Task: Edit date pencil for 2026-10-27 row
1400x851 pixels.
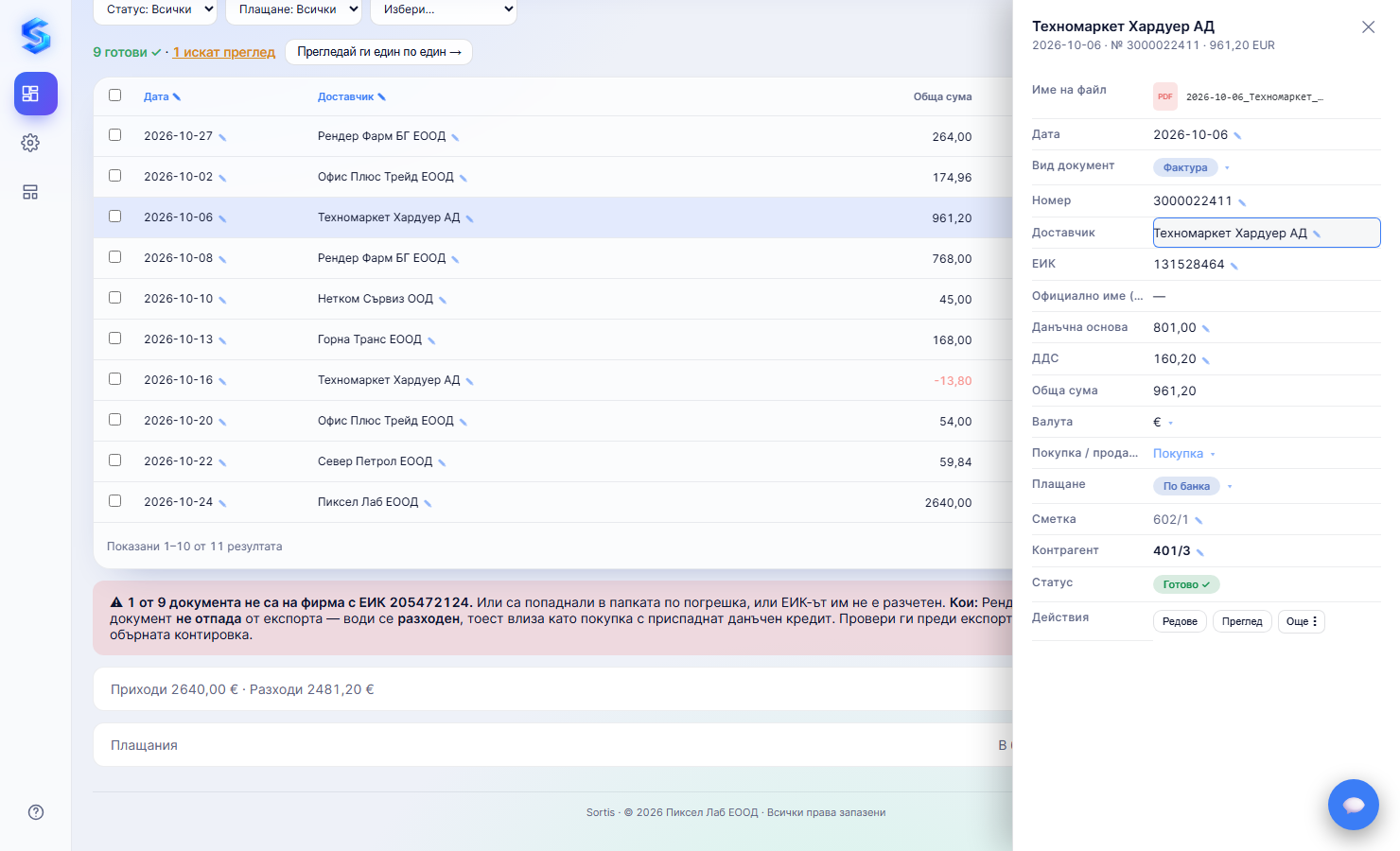Action: pos(222,138)
